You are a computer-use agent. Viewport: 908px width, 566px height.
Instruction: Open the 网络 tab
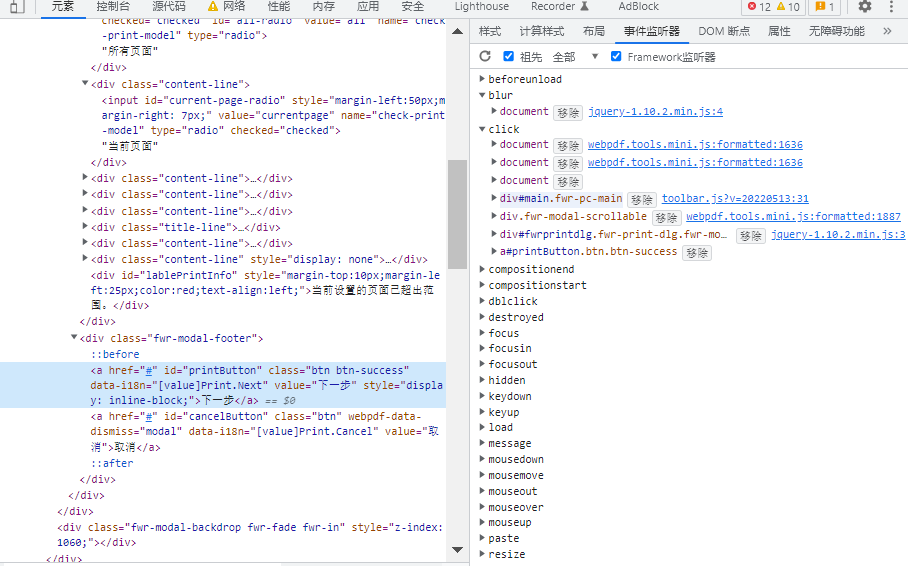click(x=226, y=6)
